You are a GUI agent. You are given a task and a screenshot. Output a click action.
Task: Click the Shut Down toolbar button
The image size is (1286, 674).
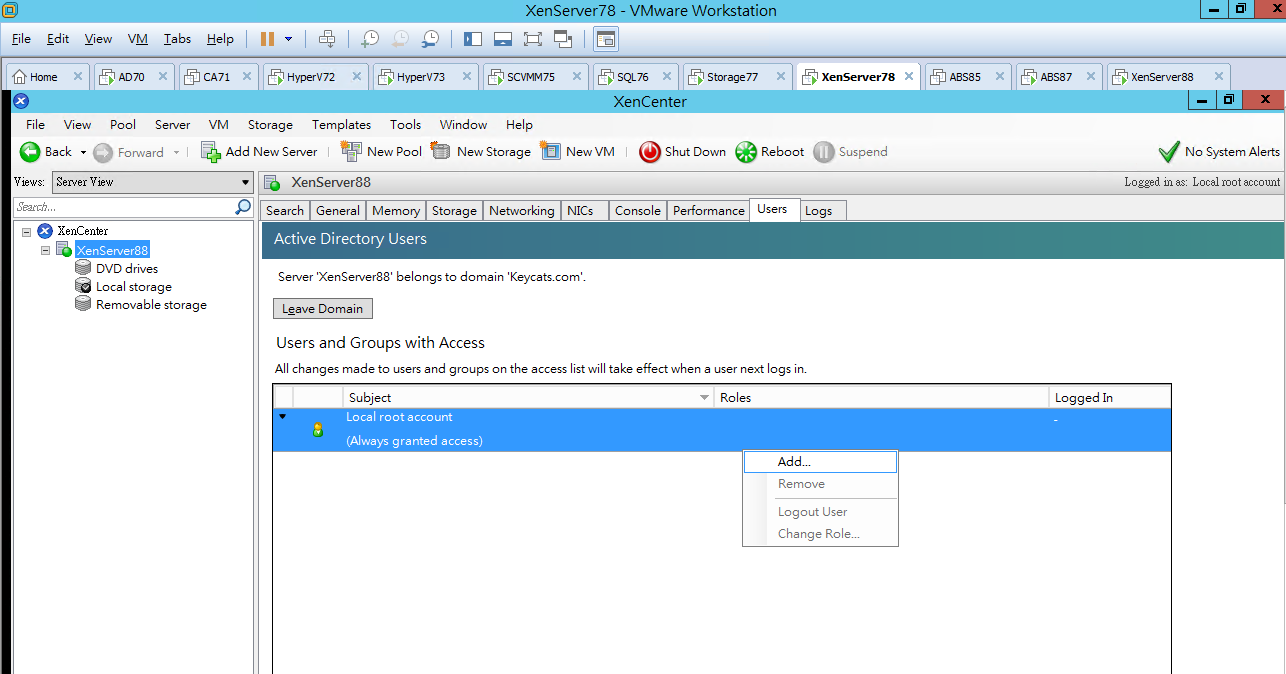click(x=683, y=152)
